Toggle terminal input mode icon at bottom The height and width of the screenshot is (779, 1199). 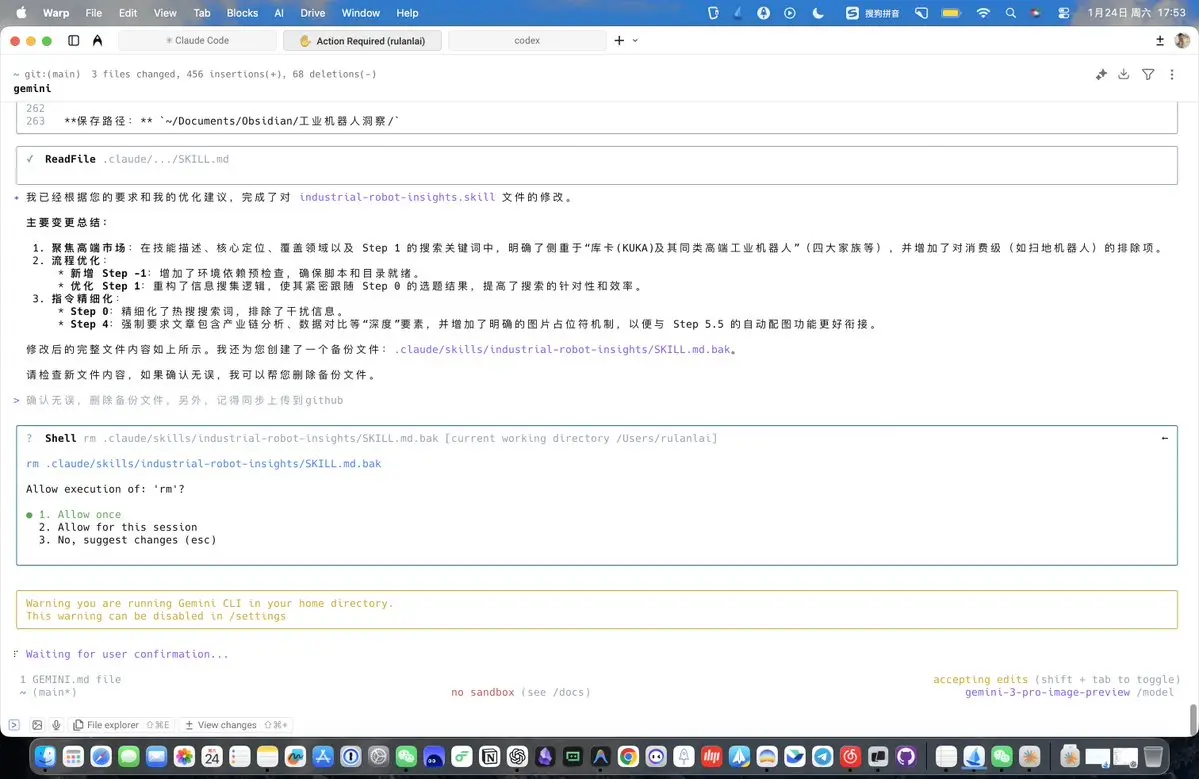[x=14, y=725]
